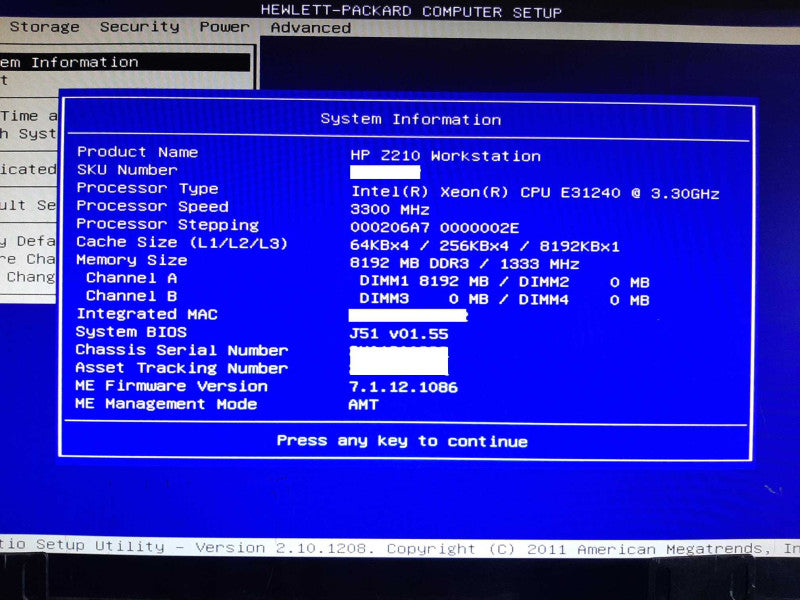Click the AMT management mode value
800x600 pixels.
click(363, 405)
